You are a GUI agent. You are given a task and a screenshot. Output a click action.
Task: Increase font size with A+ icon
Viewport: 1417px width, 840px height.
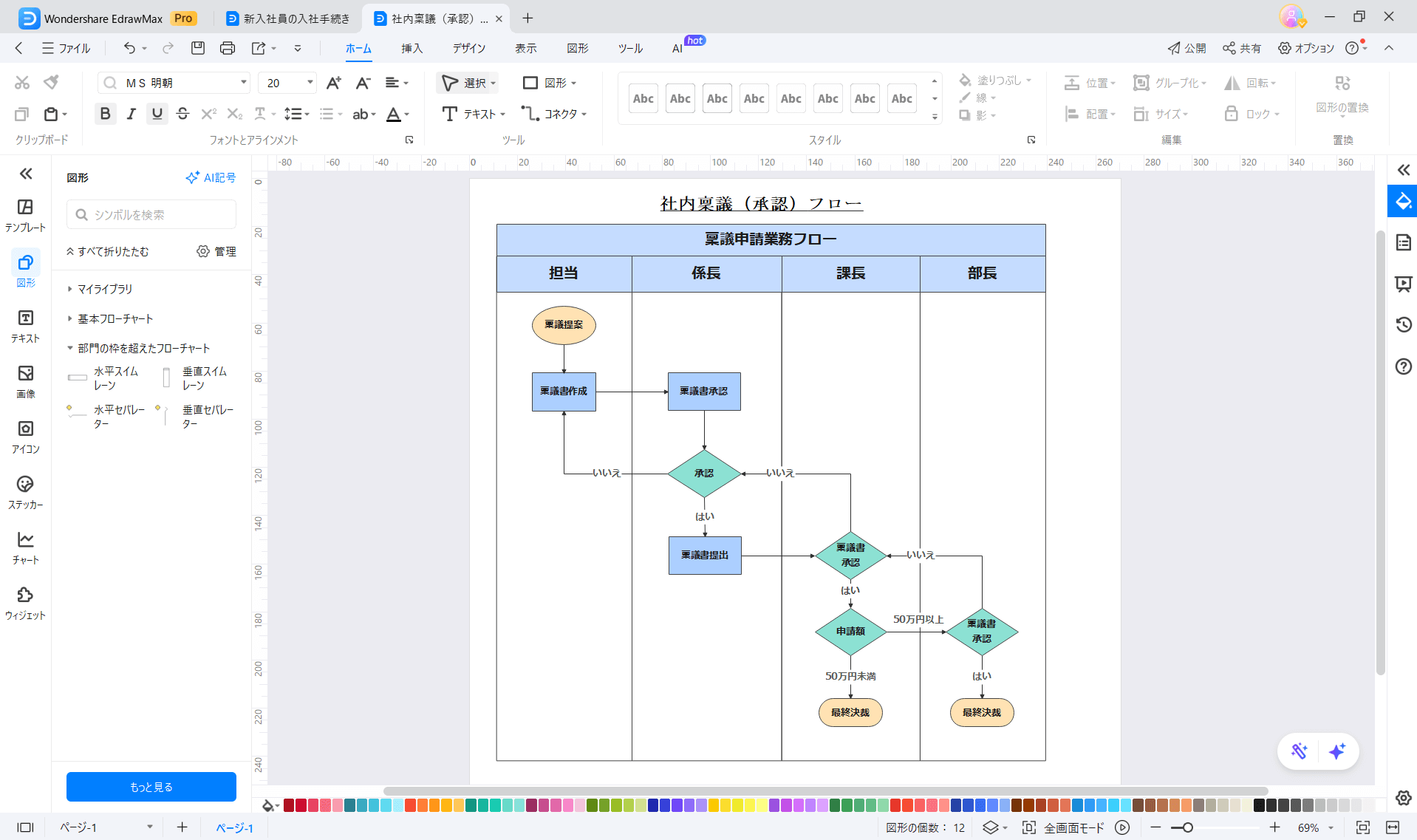pos(334,83)
